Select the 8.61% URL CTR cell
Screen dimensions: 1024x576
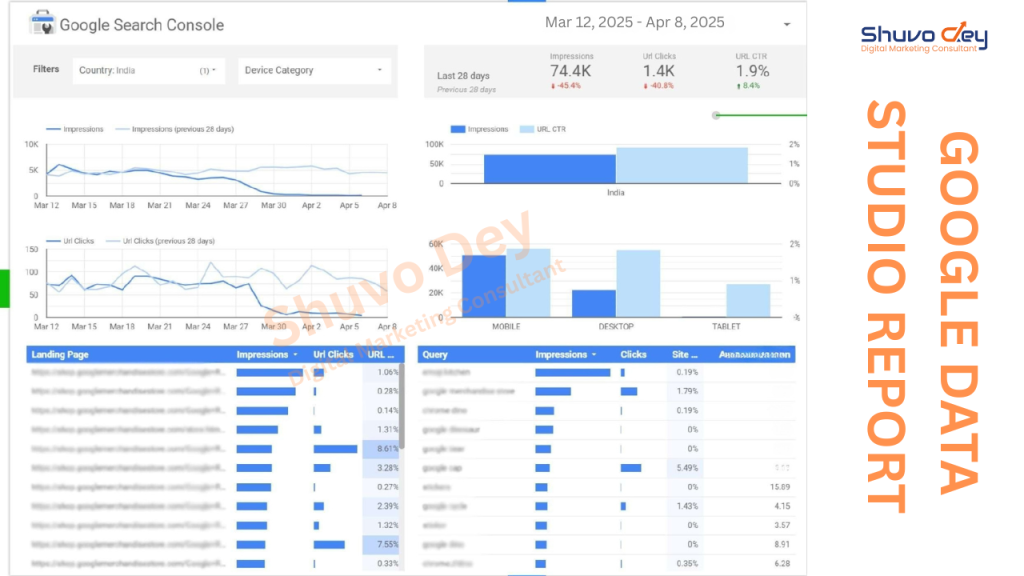381,449
